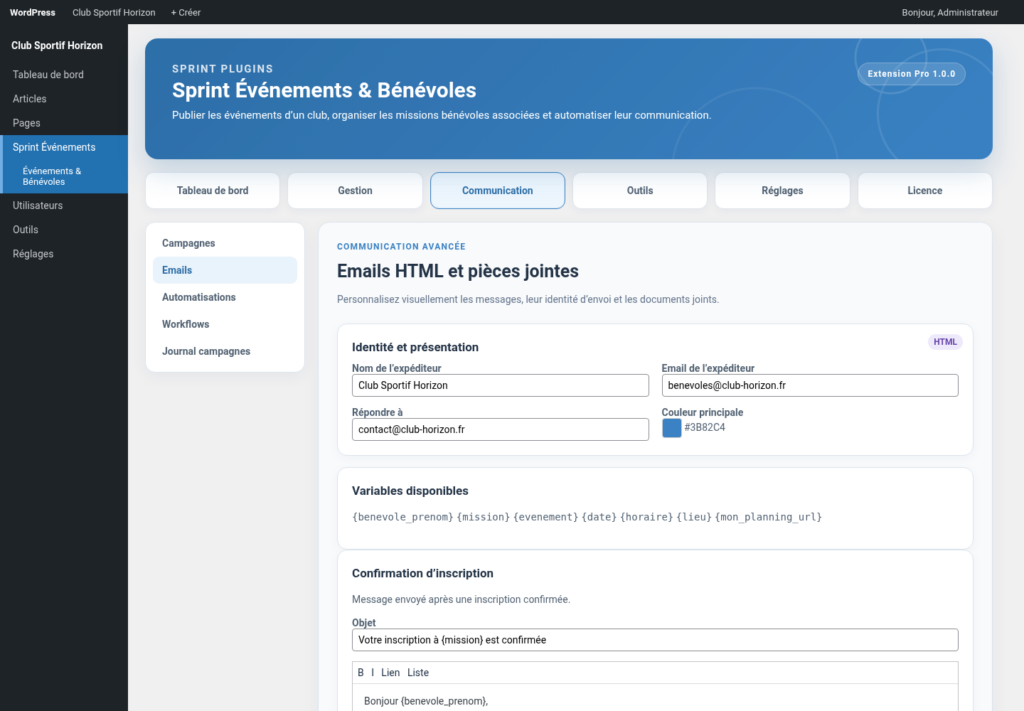The height and width of the screenshot is (711, 1024).
Task: Click the {evenement} variable
Action: [x=546, y=517]
